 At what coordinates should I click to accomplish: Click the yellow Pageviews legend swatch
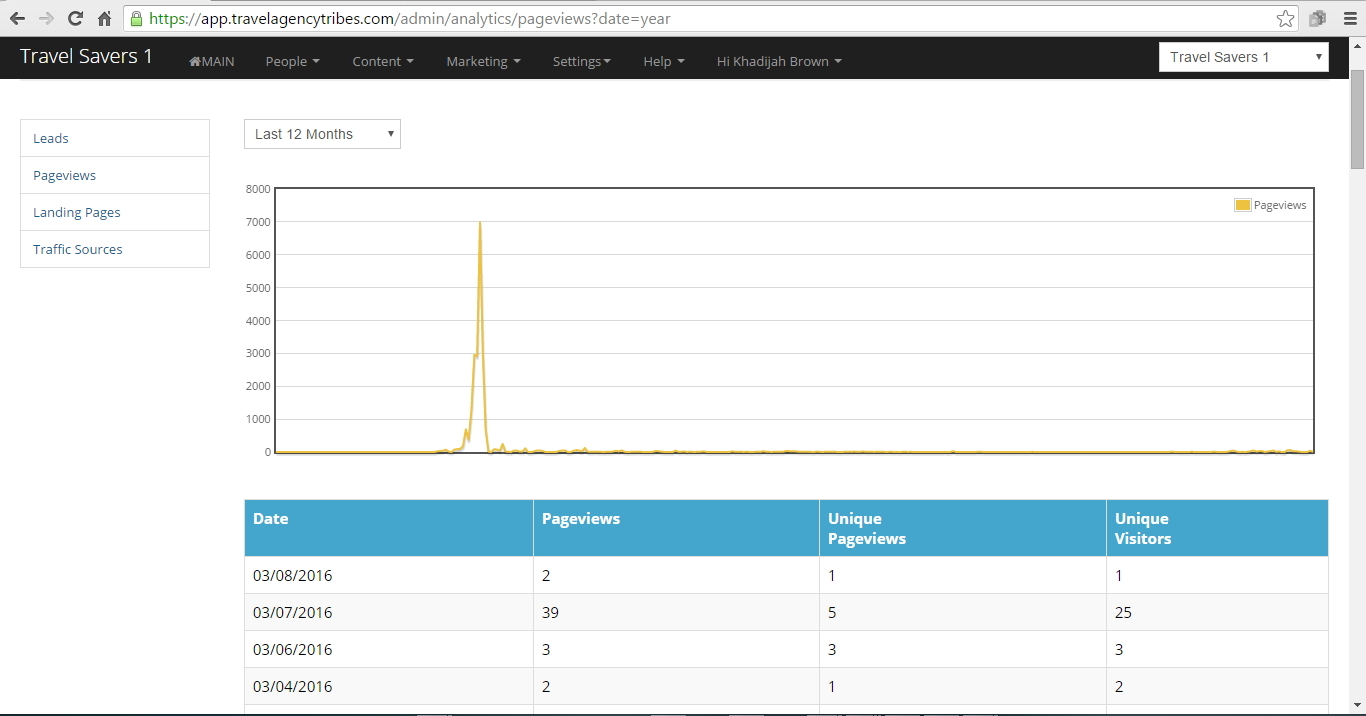tap(1242, 205)
